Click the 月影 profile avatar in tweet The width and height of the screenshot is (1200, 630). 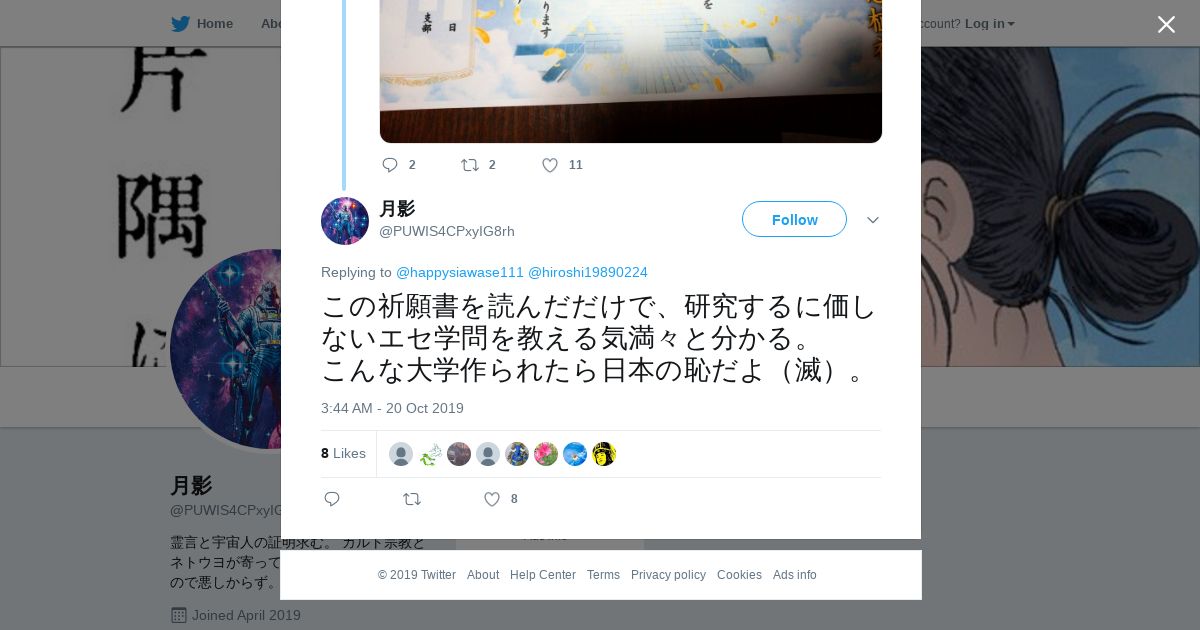click(345, 221)
